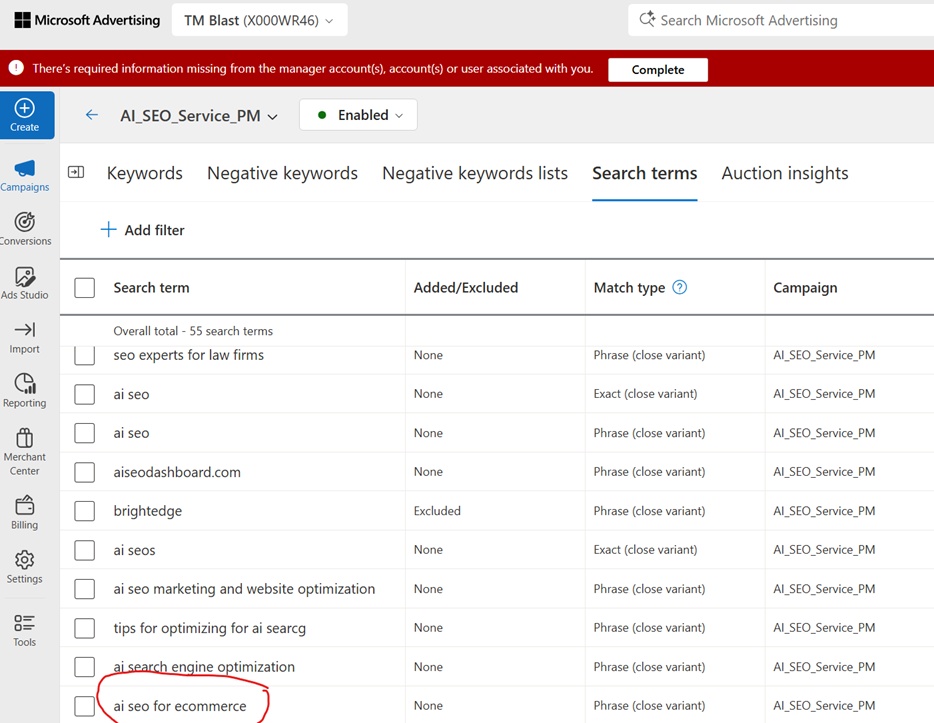Switch to the Negative keywords tab

pos(282,173)
